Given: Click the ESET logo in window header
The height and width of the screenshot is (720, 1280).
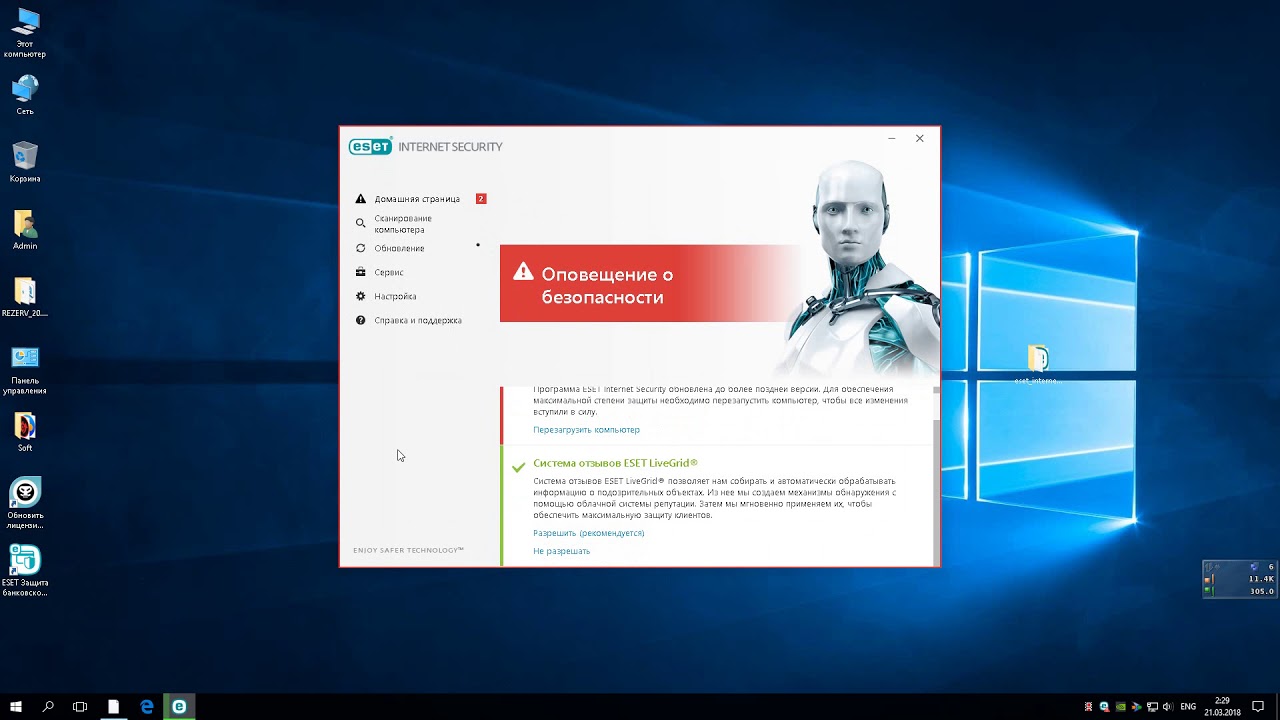Looking at the screenshot, I should 370,147.
